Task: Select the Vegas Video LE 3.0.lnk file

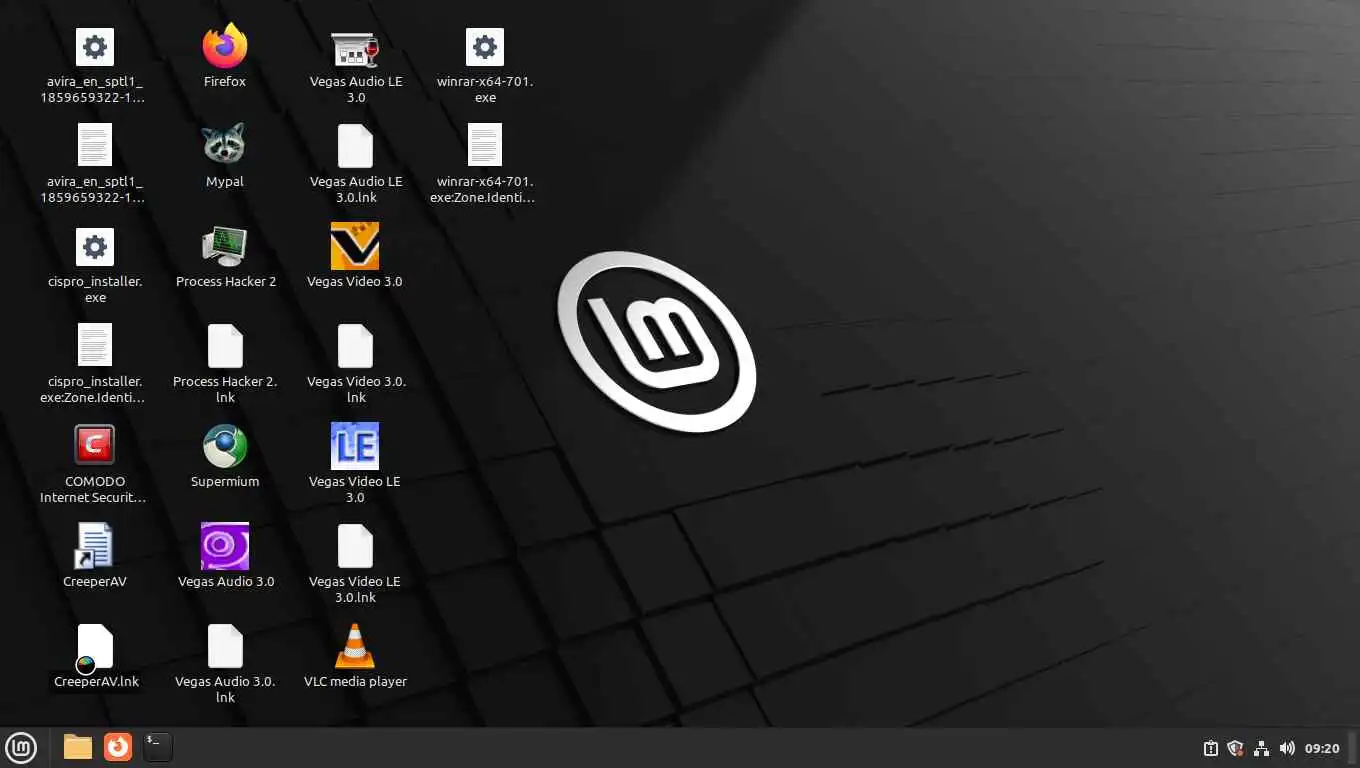Action: [355, 546]
